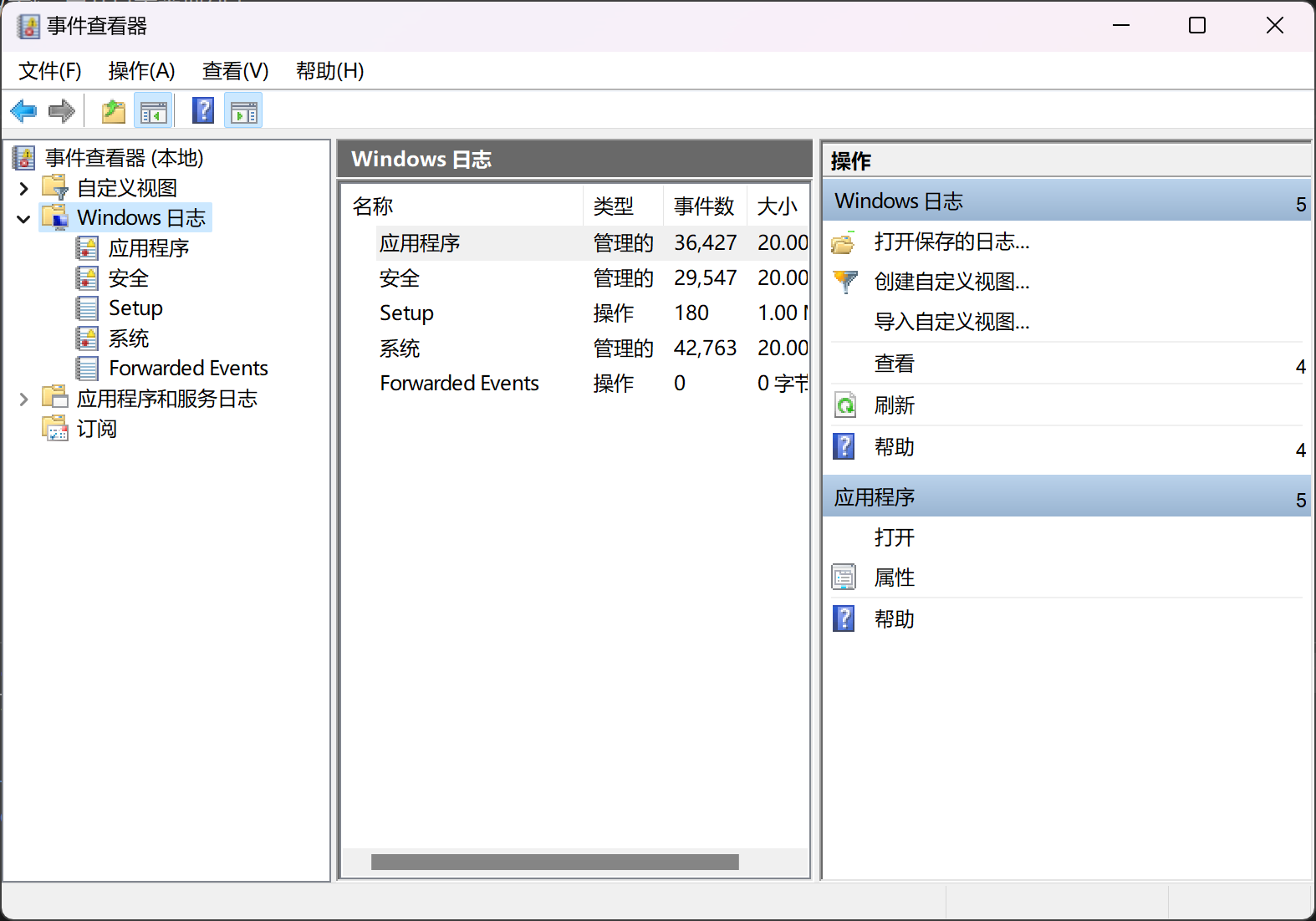Viewport: 1316px width, 921px height.
Task: Sort by the 类型 column header
Action: 623,206
